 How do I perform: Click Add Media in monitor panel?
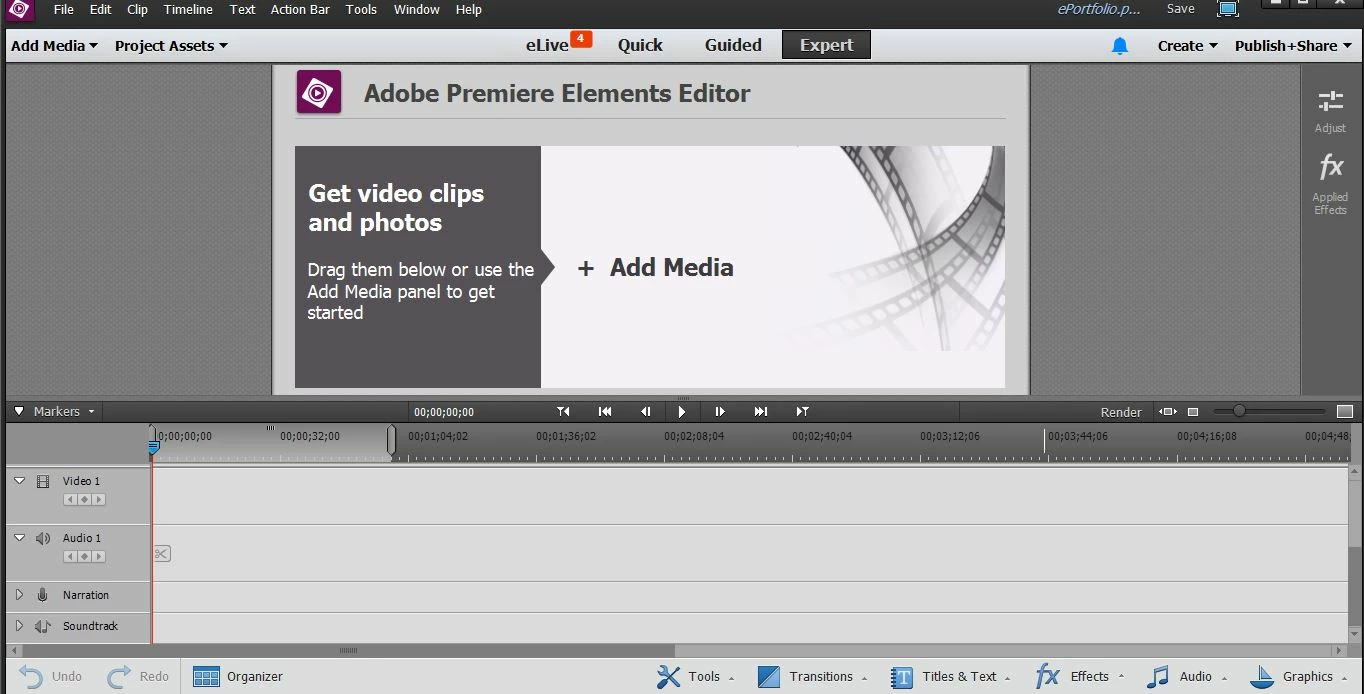click(x=656, y=268)
